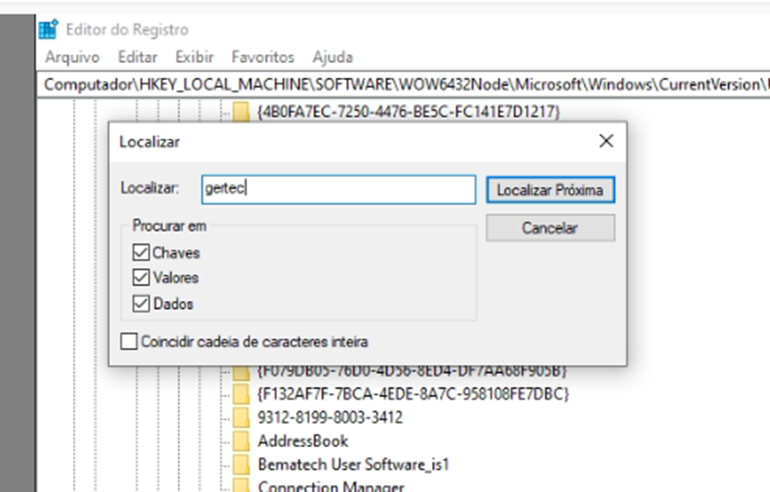
Task: Click the folder icon of {4B0FA7EC-7250-4476-BE5C-FC141E7D1217}
Action: pyautogui.click(x=241, y=111)
